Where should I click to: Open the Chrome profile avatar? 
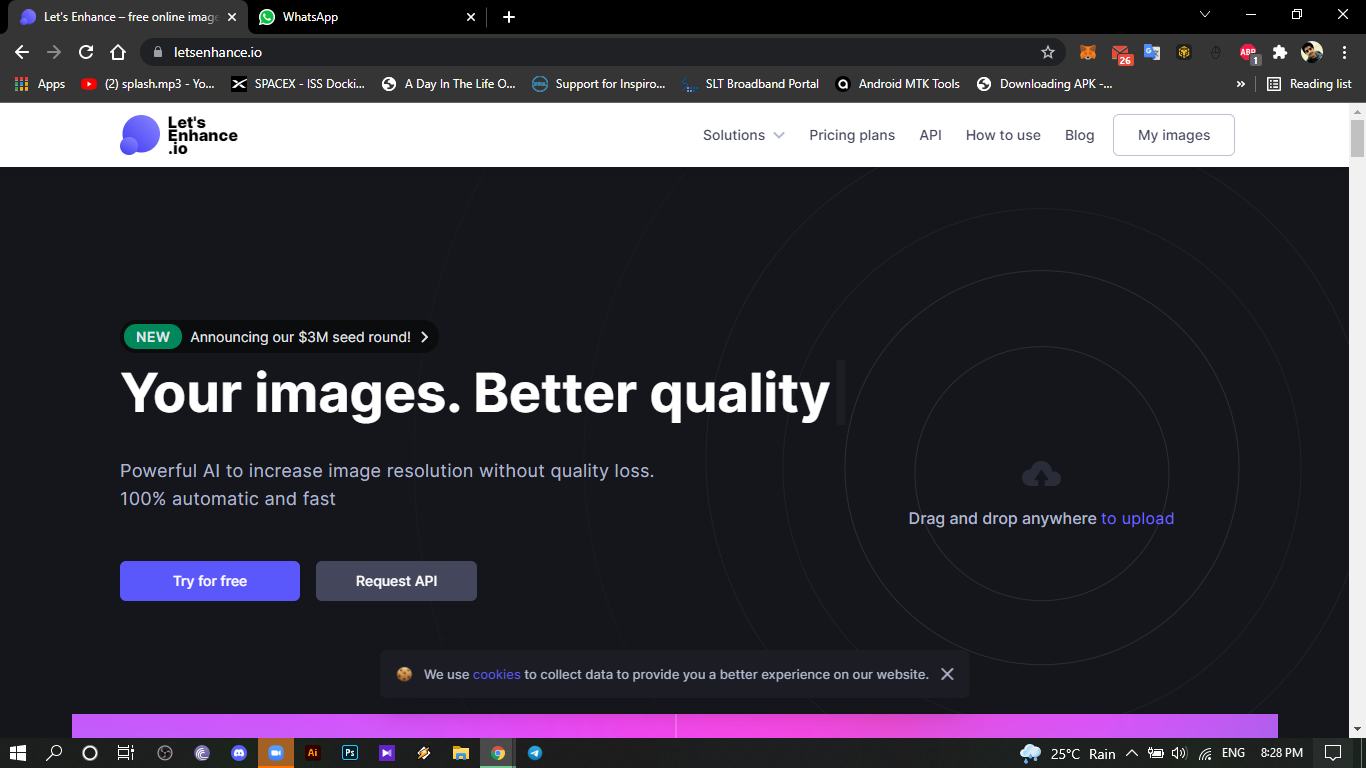click(x=1312, y=52)
